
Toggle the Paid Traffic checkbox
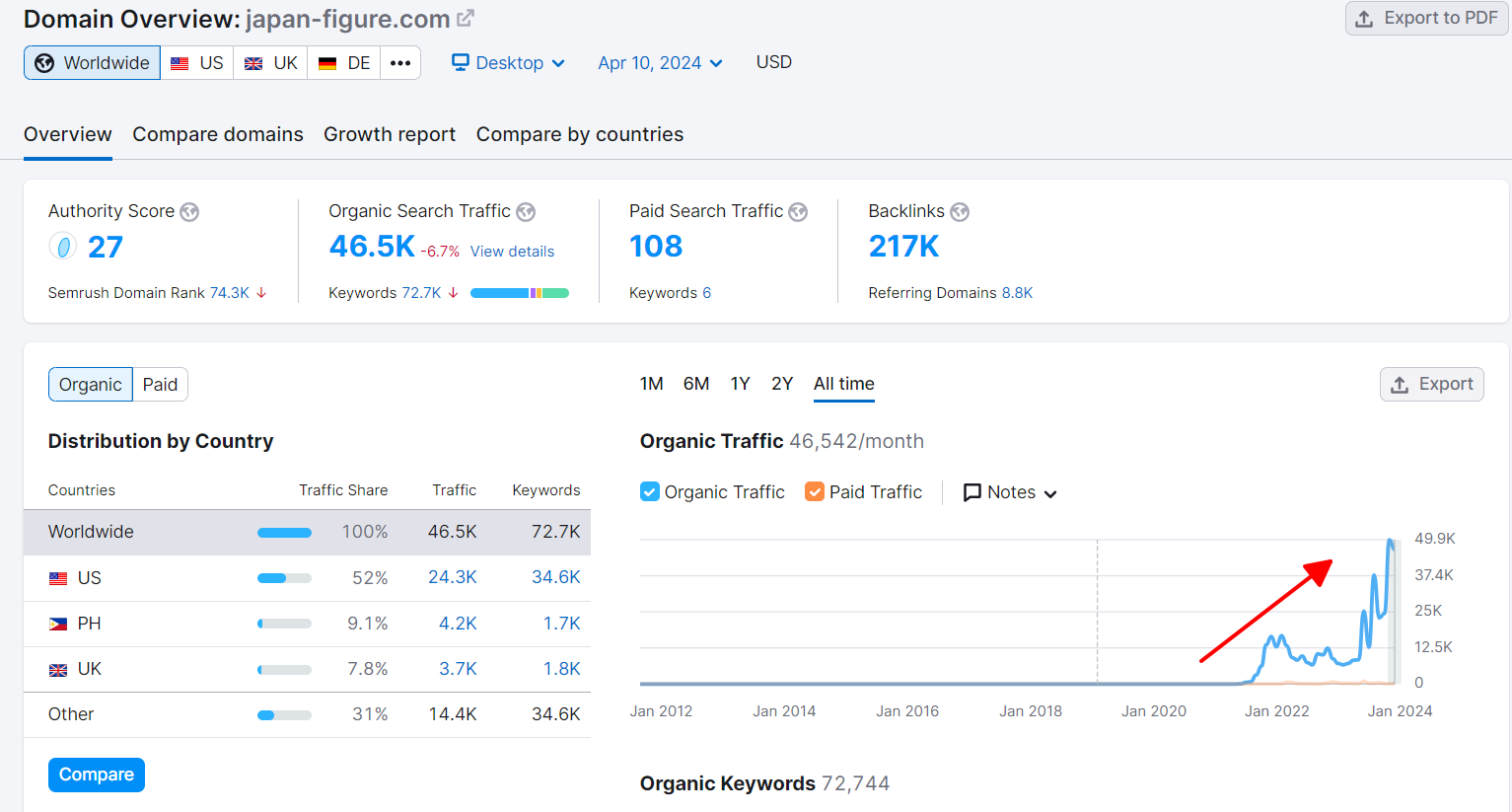(815, 491)
